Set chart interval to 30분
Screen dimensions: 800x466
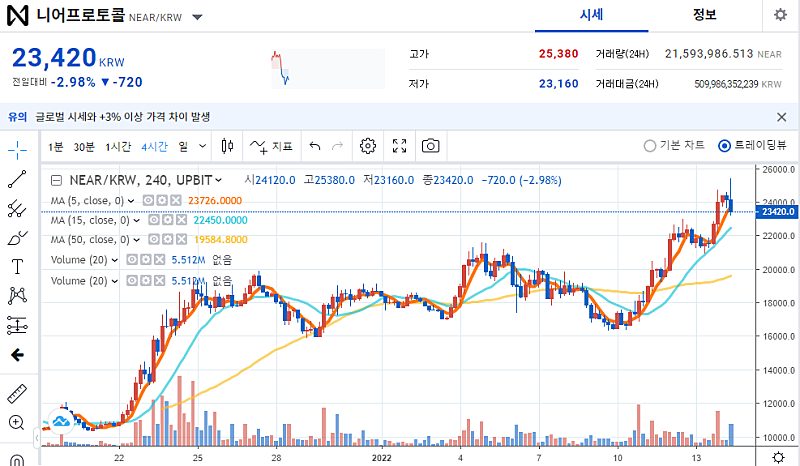(x=84, y=147)
